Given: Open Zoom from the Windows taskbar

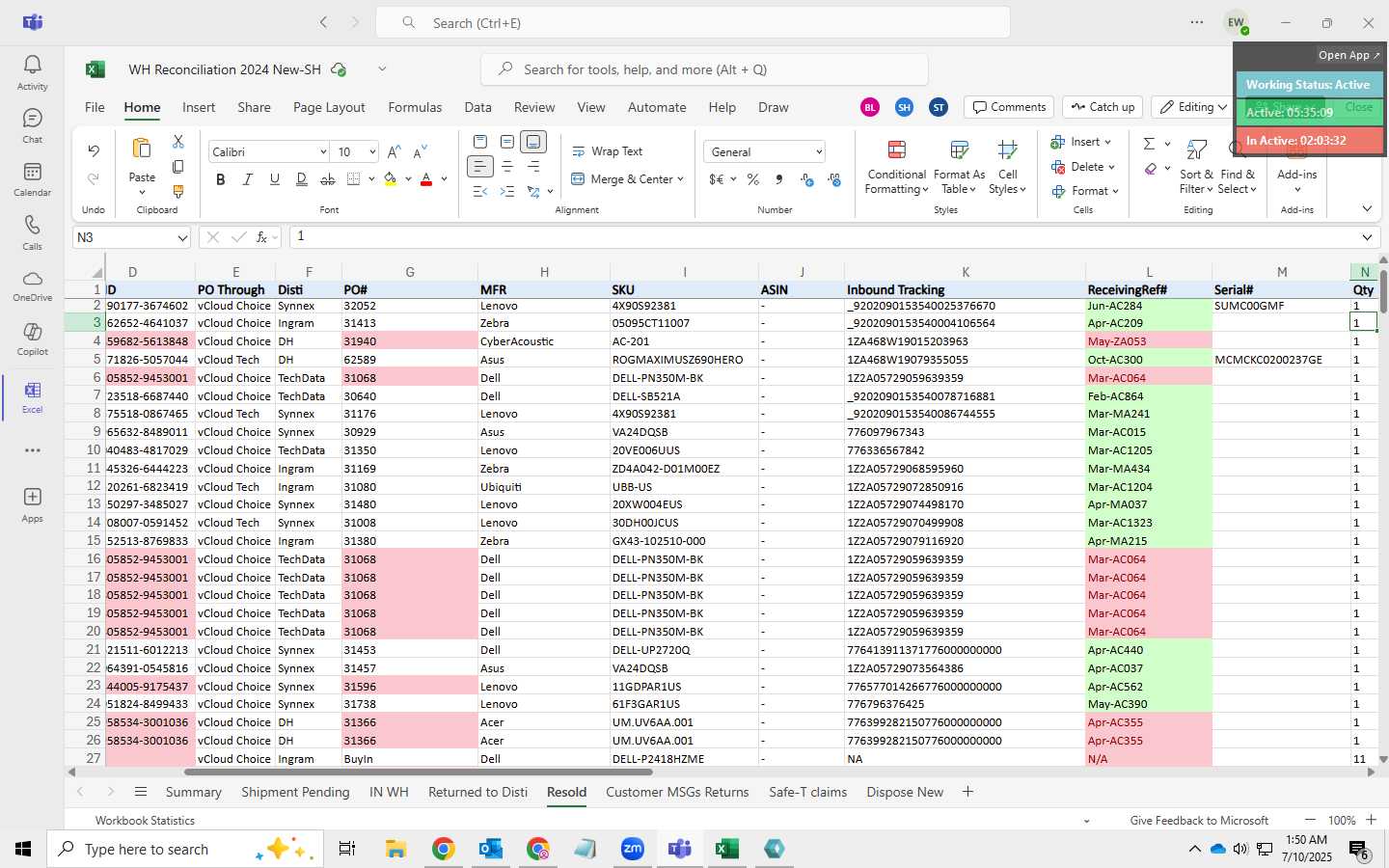Looking at the screenshot, I should point(633,849).
